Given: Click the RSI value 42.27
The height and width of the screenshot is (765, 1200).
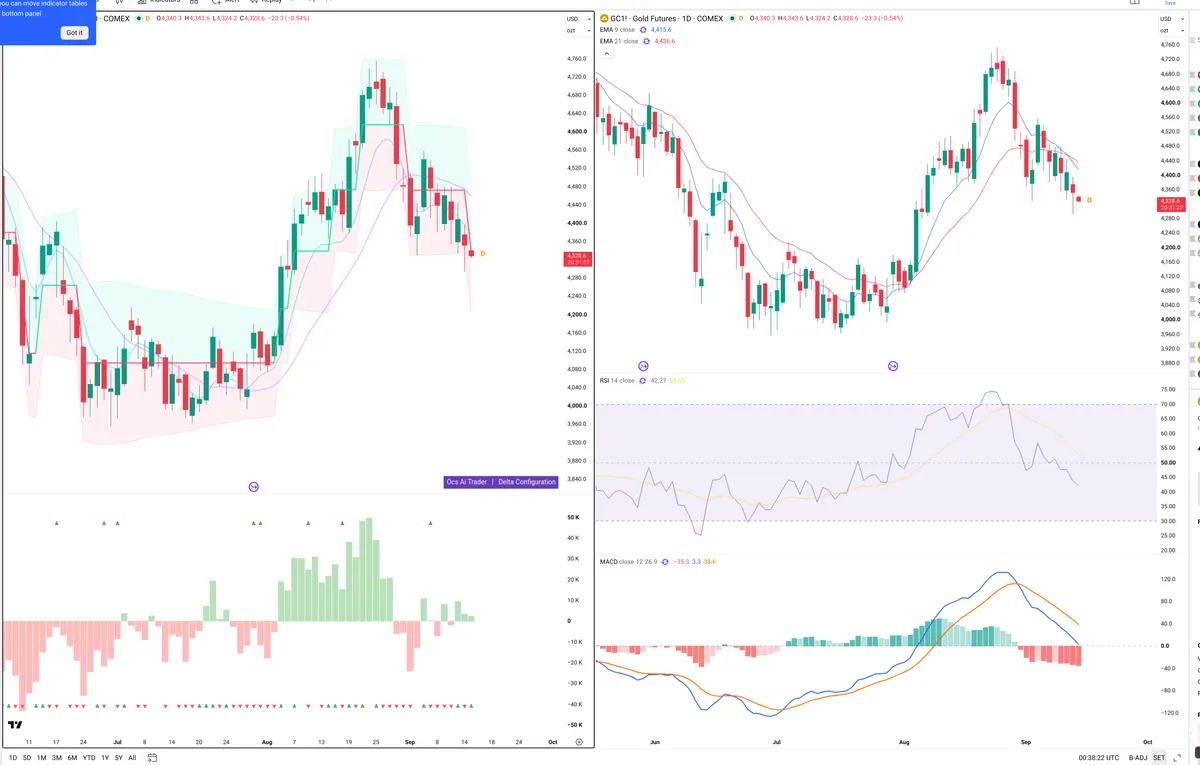Looking at the screenshot, I should tap(658, 381).
